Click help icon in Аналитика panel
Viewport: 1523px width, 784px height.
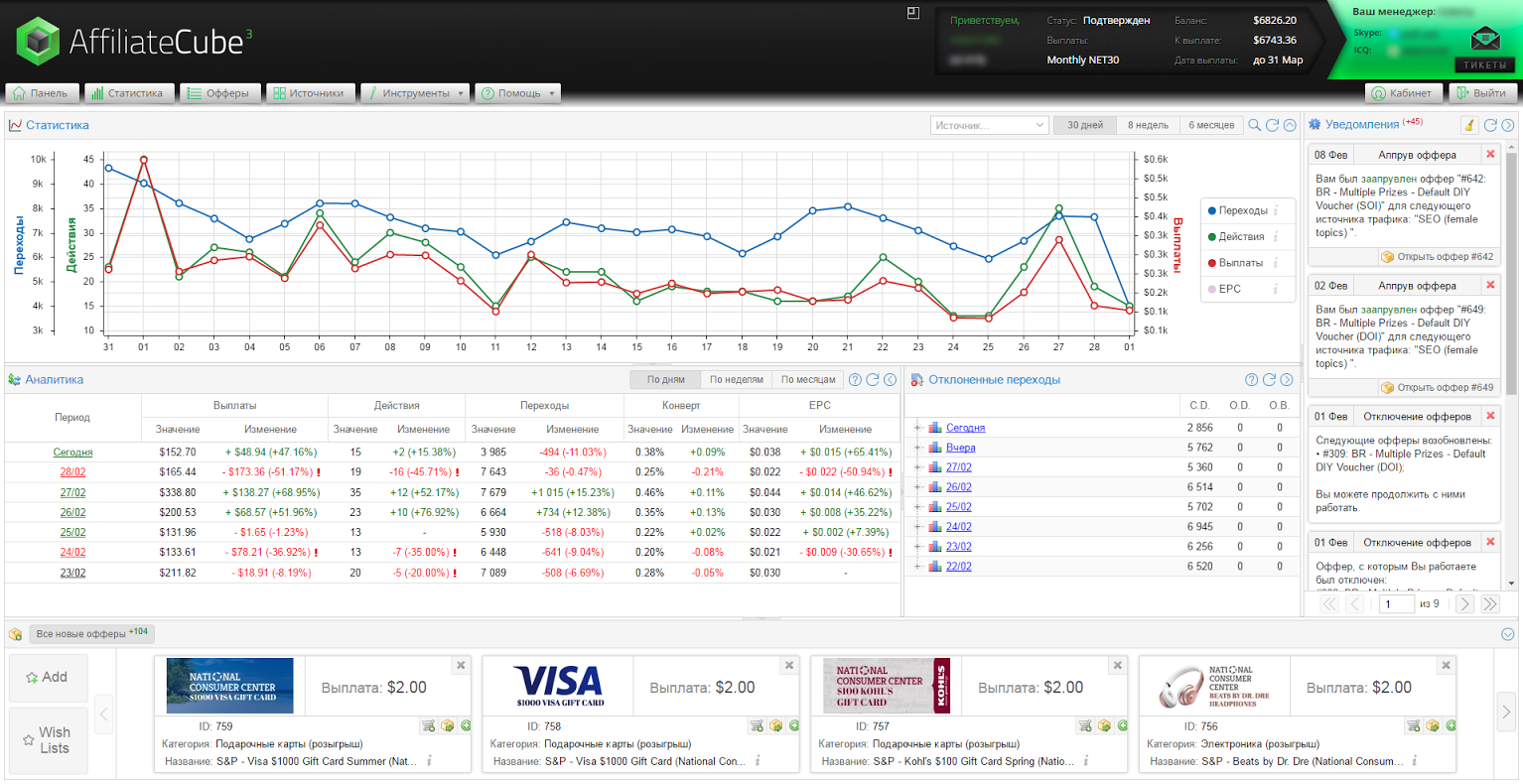pos(855,380)
